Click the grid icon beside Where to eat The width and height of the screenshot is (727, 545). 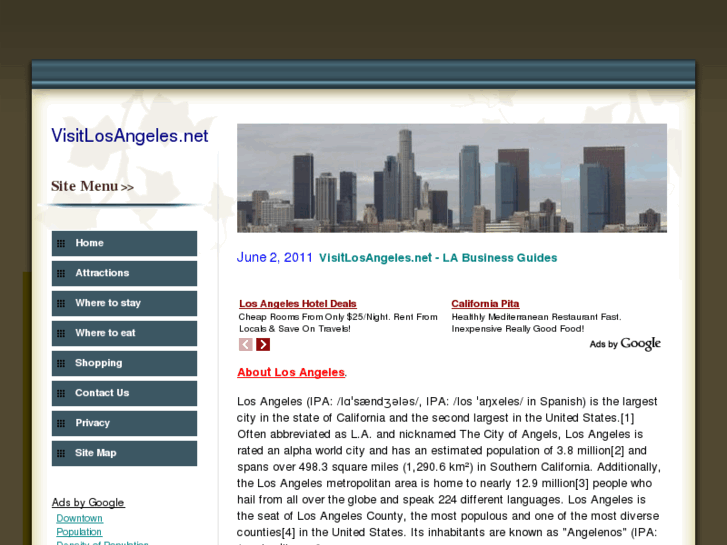(61, 333)
